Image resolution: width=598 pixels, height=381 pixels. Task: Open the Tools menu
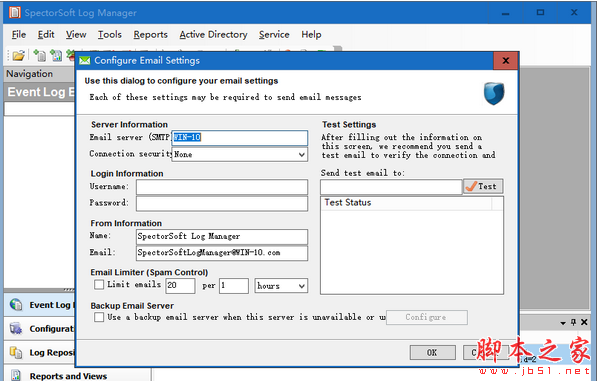point(109,35)
